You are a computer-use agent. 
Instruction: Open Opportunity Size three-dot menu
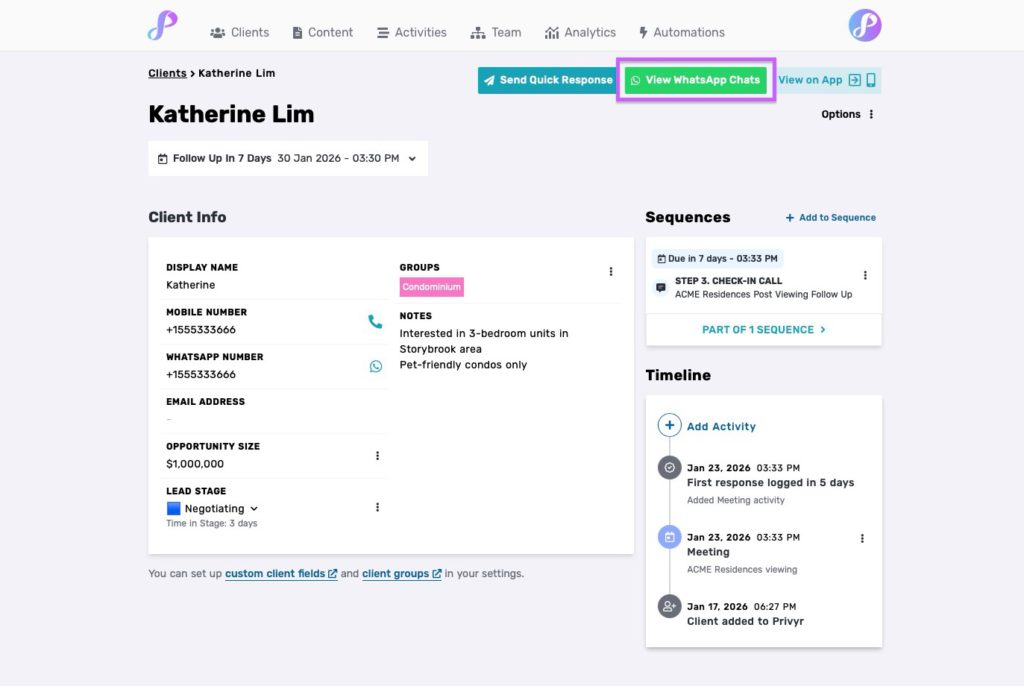(377, 456)
